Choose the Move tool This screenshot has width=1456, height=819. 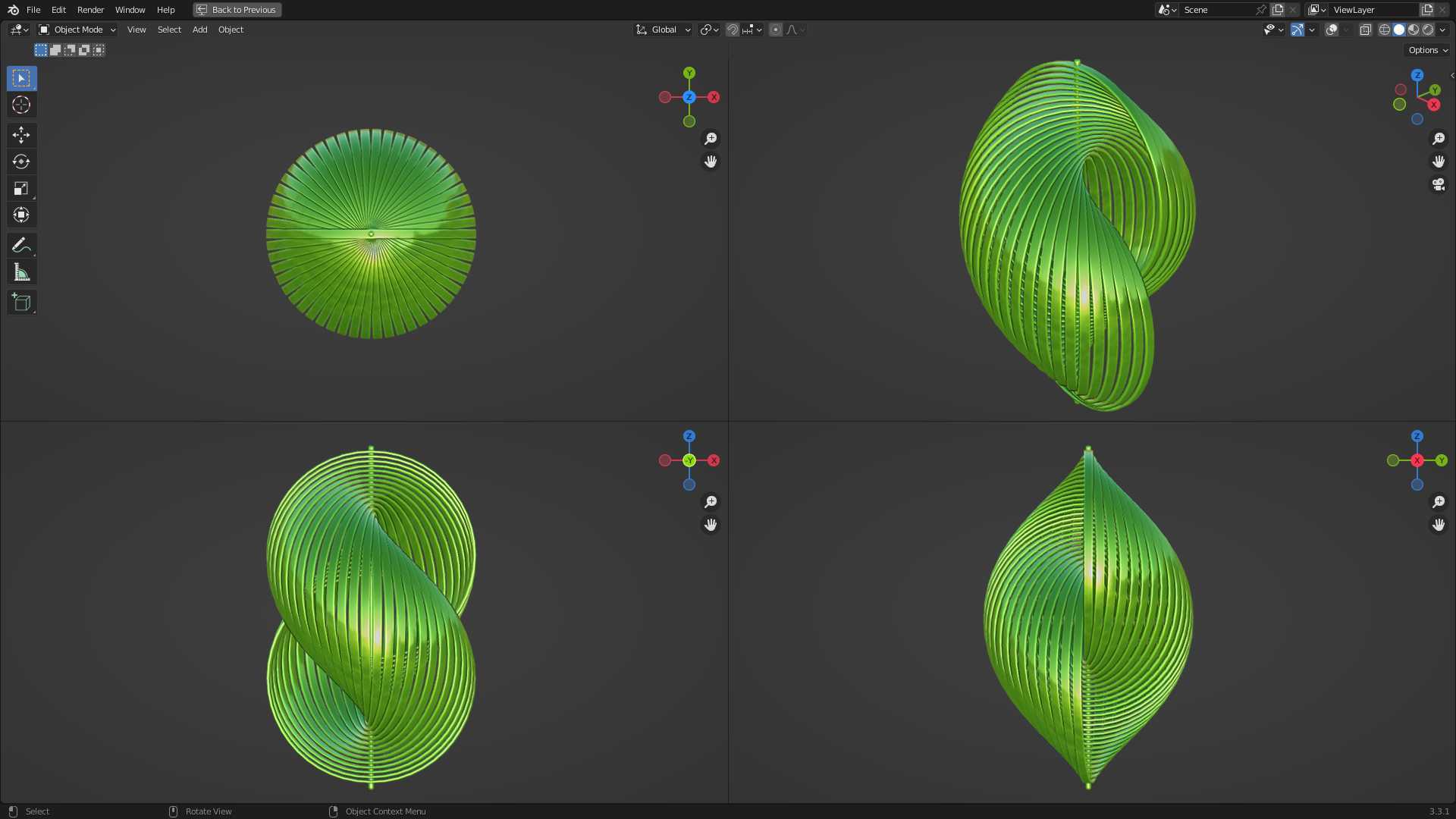tap(21, 135)
